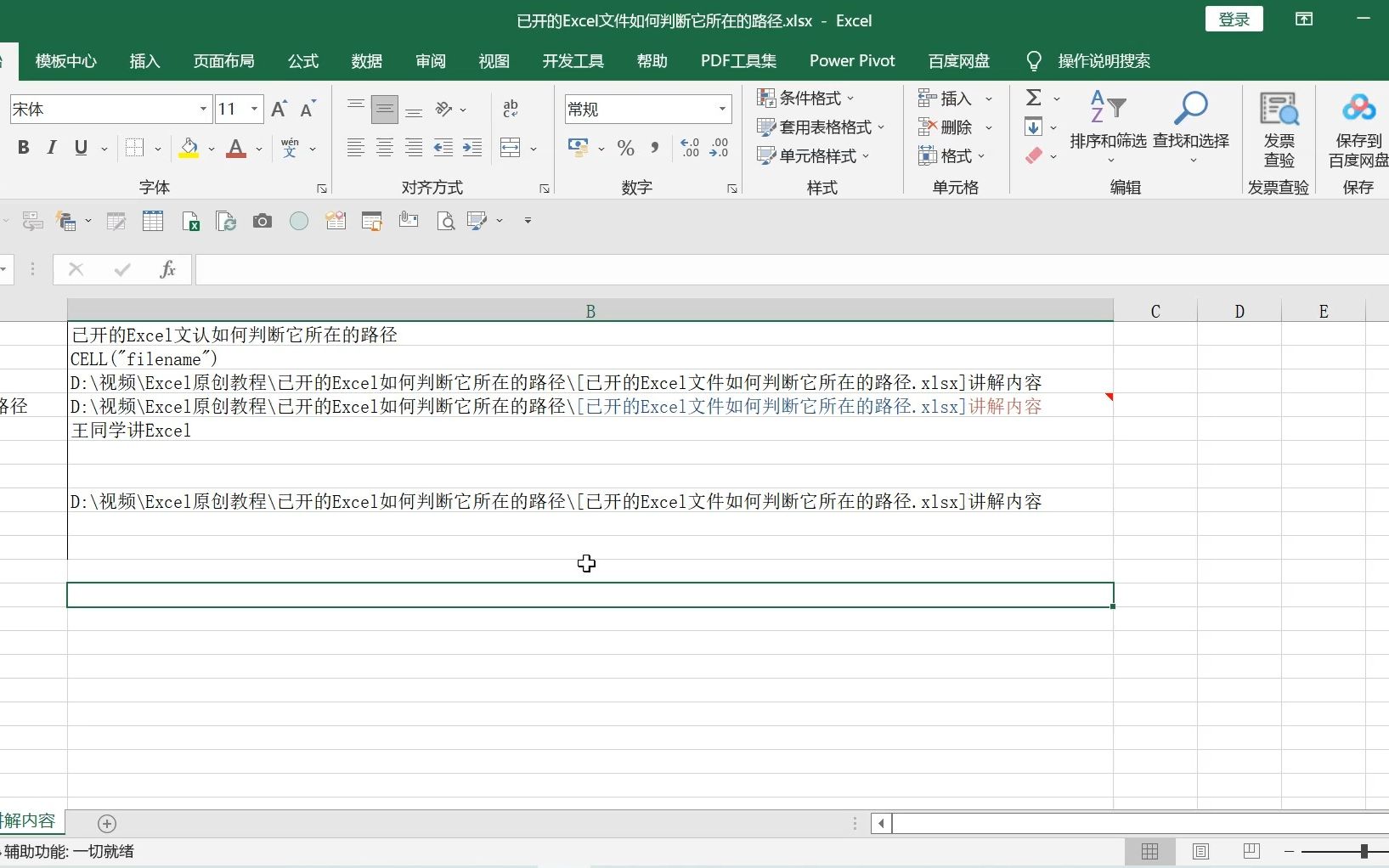Click the 登录 sign-in button

pyautogui.click(x=1233, y=19)
